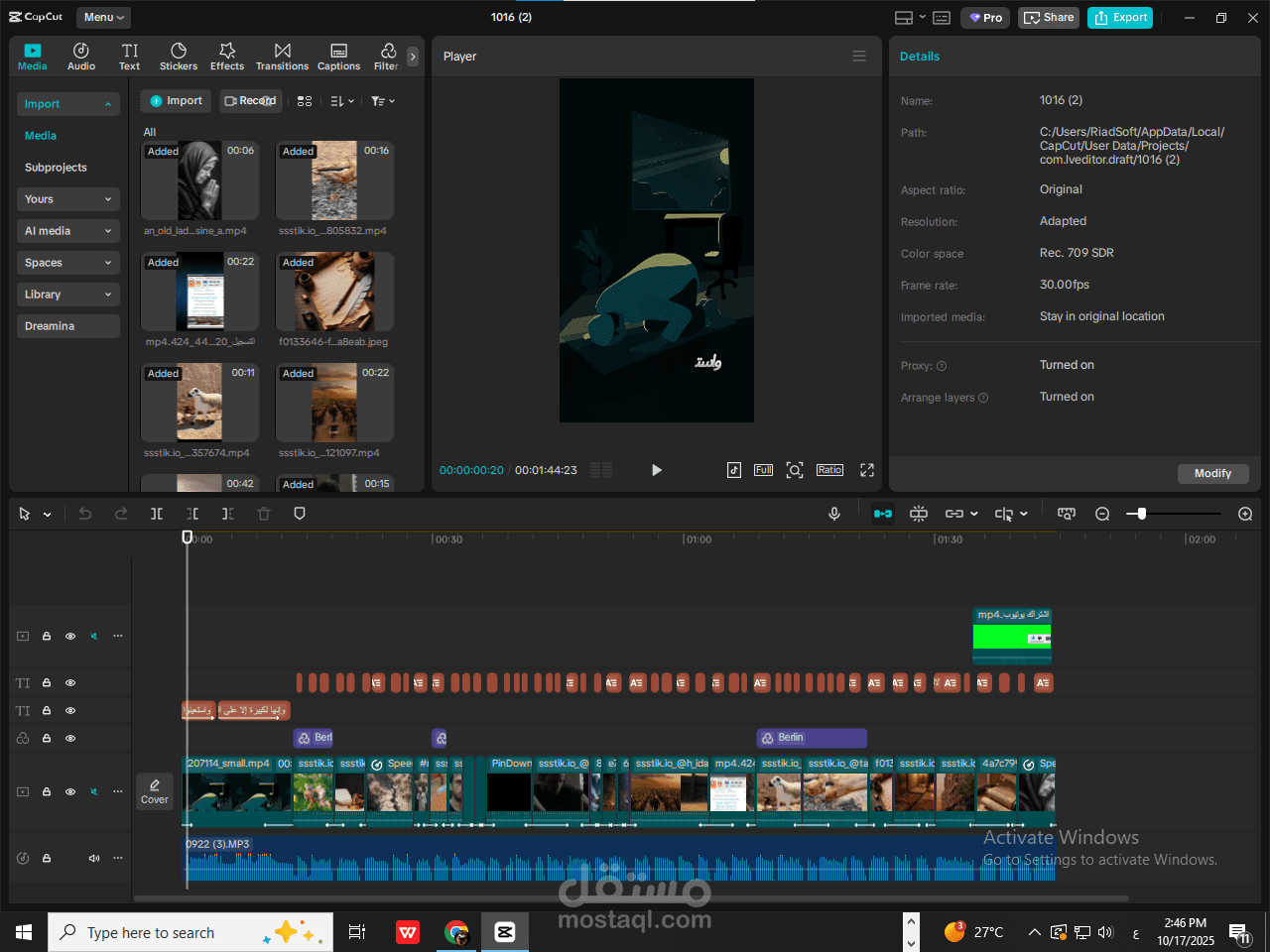Click the preview axis icon beside the magnet
This screenshot has height=952, width=1270.
(919, 514)
